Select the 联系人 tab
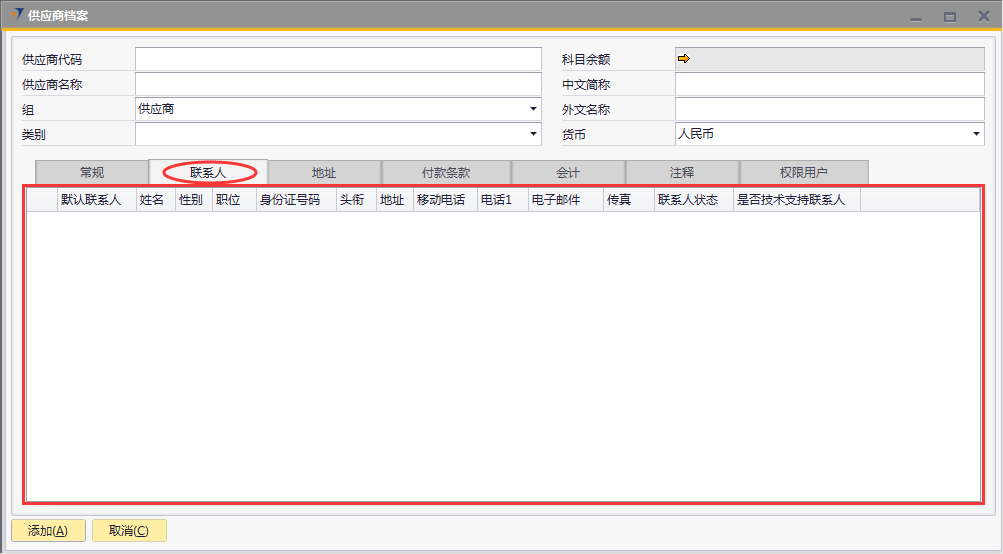This screenshot has width=1003, height=554. coord(208,173)
